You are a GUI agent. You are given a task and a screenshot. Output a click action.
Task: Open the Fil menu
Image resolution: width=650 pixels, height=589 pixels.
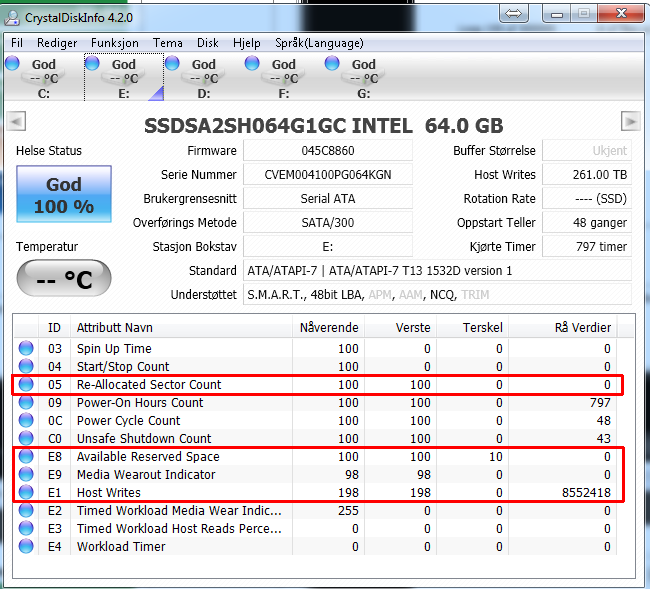point(17,43)
